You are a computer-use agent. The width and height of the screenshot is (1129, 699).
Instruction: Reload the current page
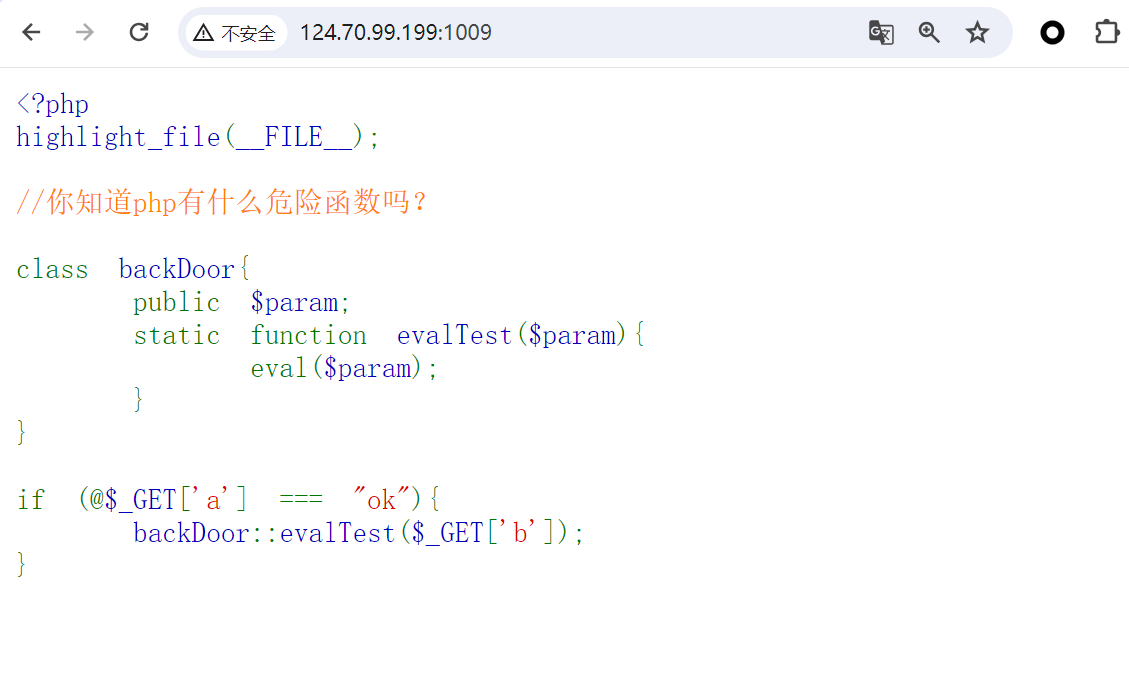click(x=139, y=32)
